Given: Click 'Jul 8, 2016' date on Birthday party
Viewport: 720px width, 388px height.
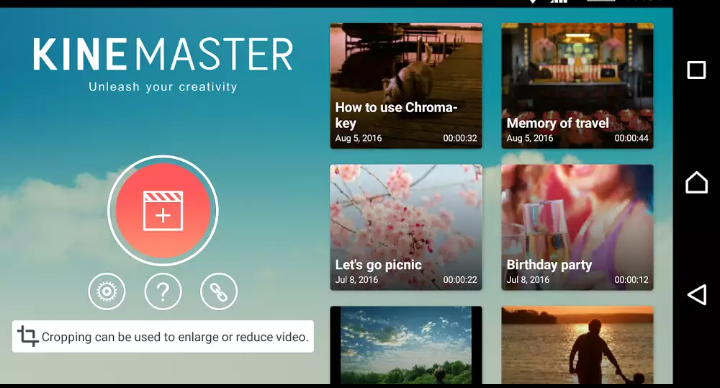Looking at the screenshot, I should click(528, 280).
